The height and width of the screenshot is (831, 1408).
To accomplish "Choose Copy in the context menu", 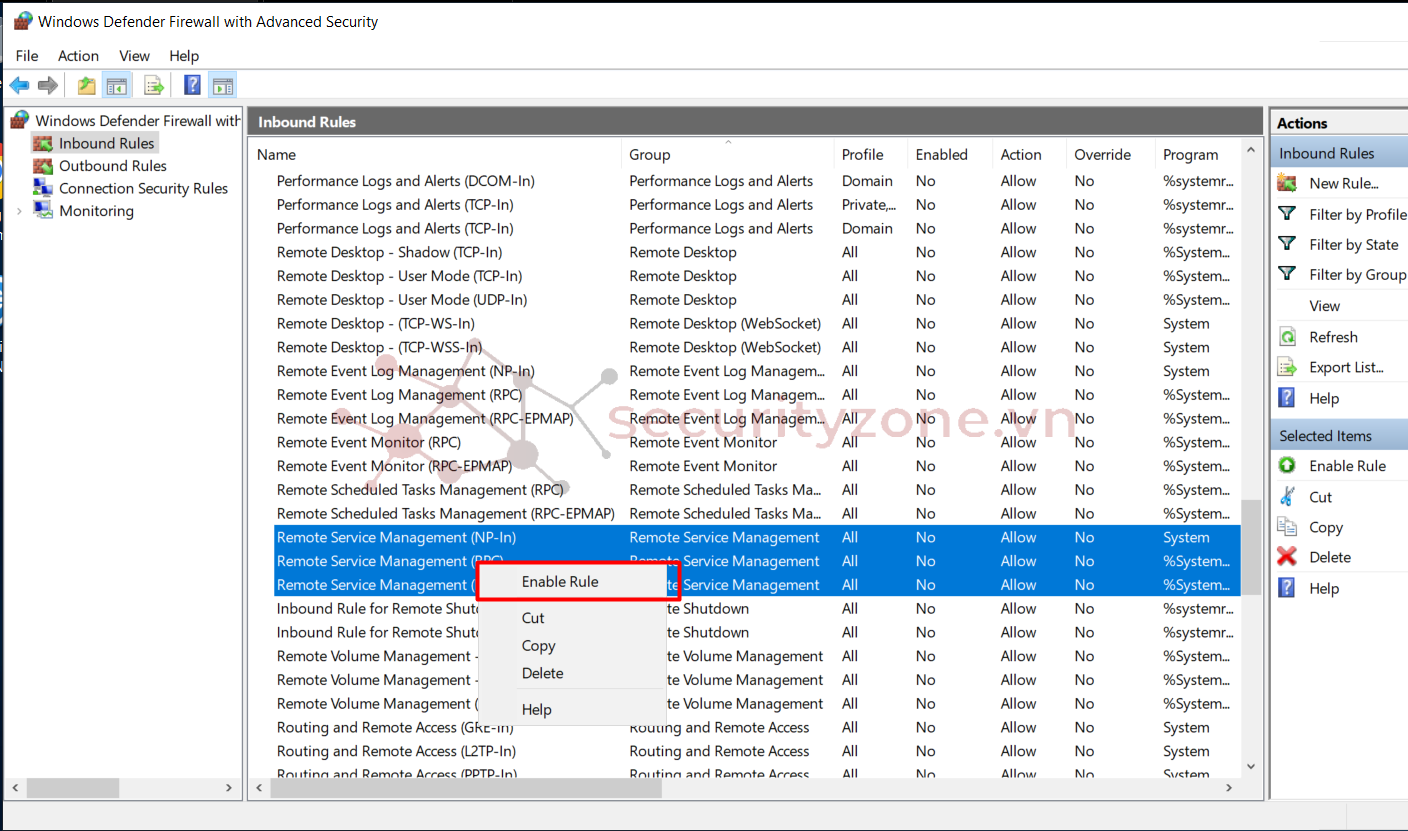I will 572,646.
